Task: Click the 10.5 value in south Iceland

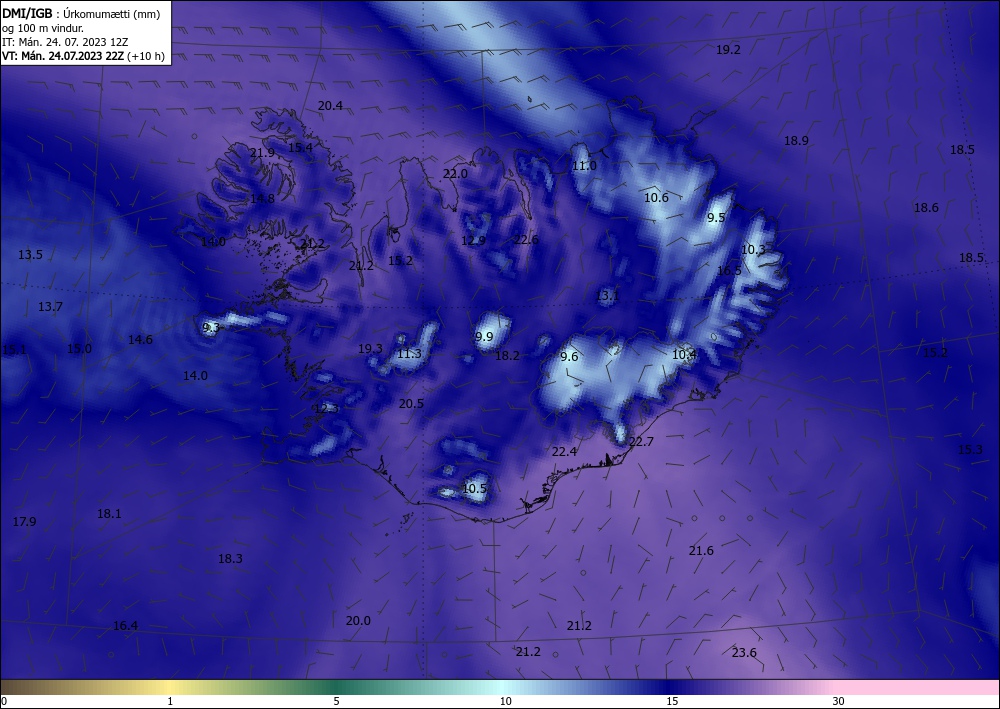Action: click(x=474, y=490)
